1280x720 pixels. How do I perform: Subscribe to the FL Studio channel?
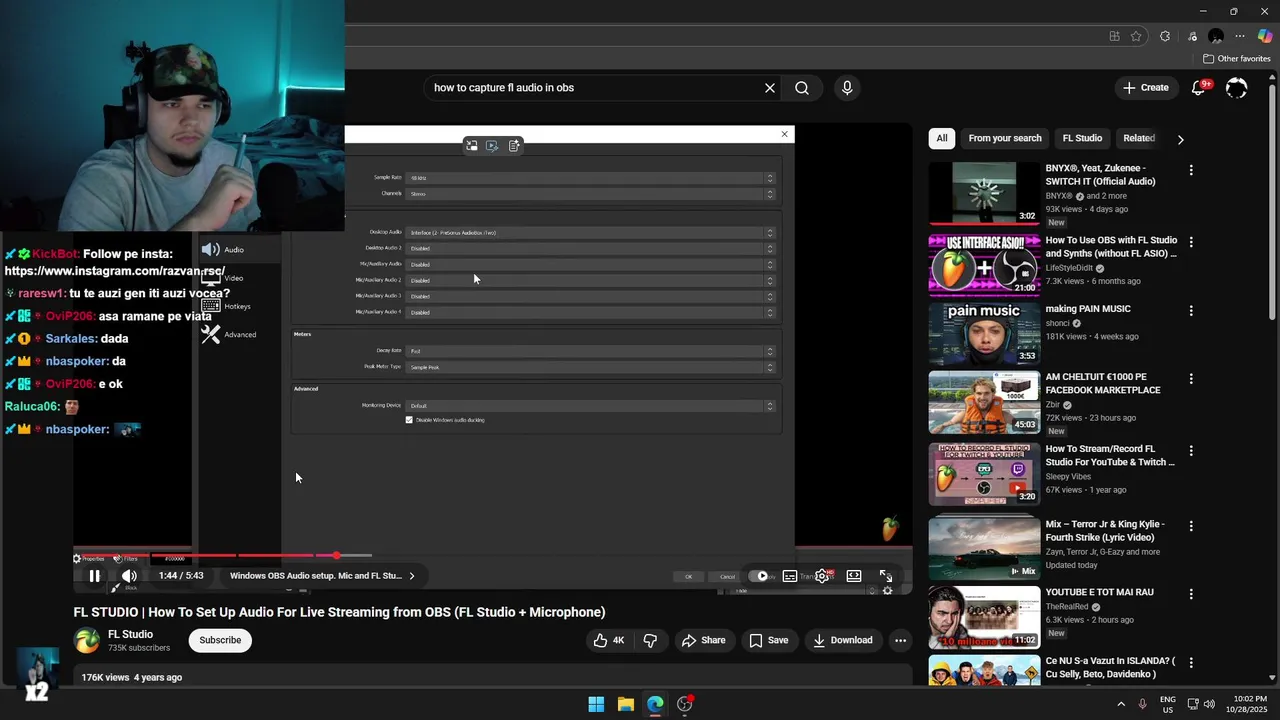click(220, 640)
